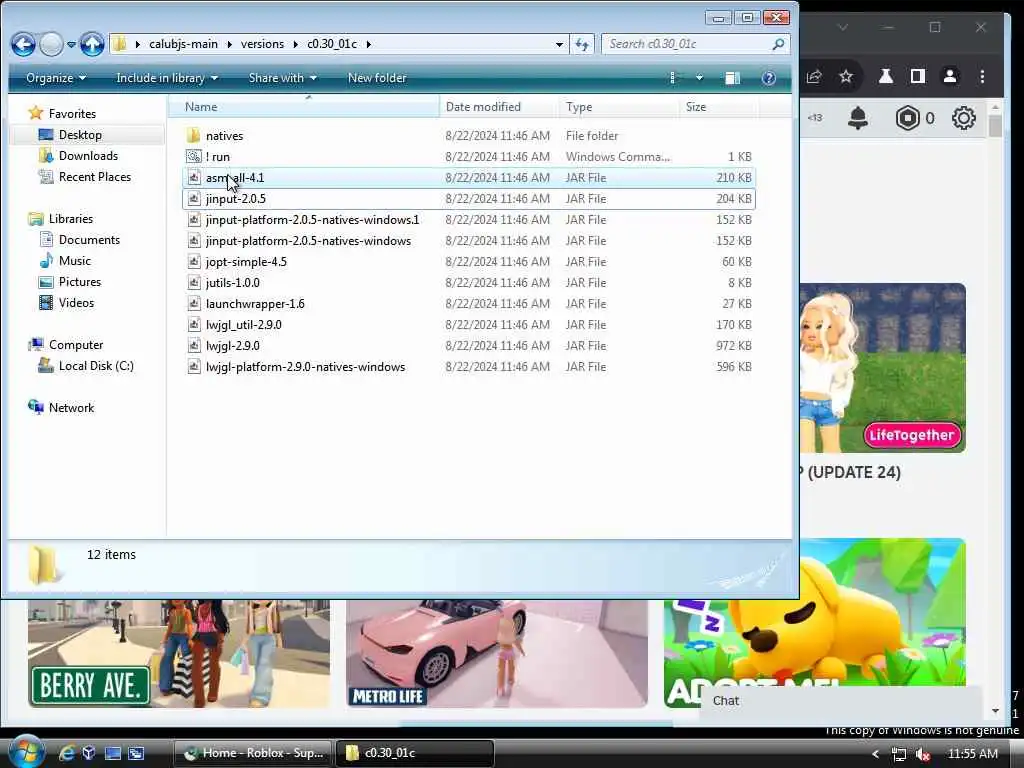Select jinput-2.0.5 JAR file

click(x=469, y=199)
